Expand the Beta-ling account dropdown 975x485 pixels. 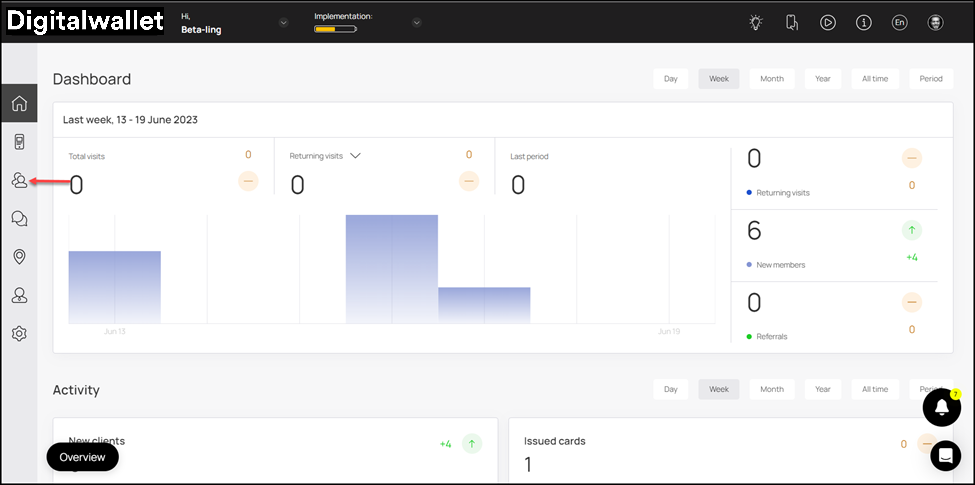point(283,23)
